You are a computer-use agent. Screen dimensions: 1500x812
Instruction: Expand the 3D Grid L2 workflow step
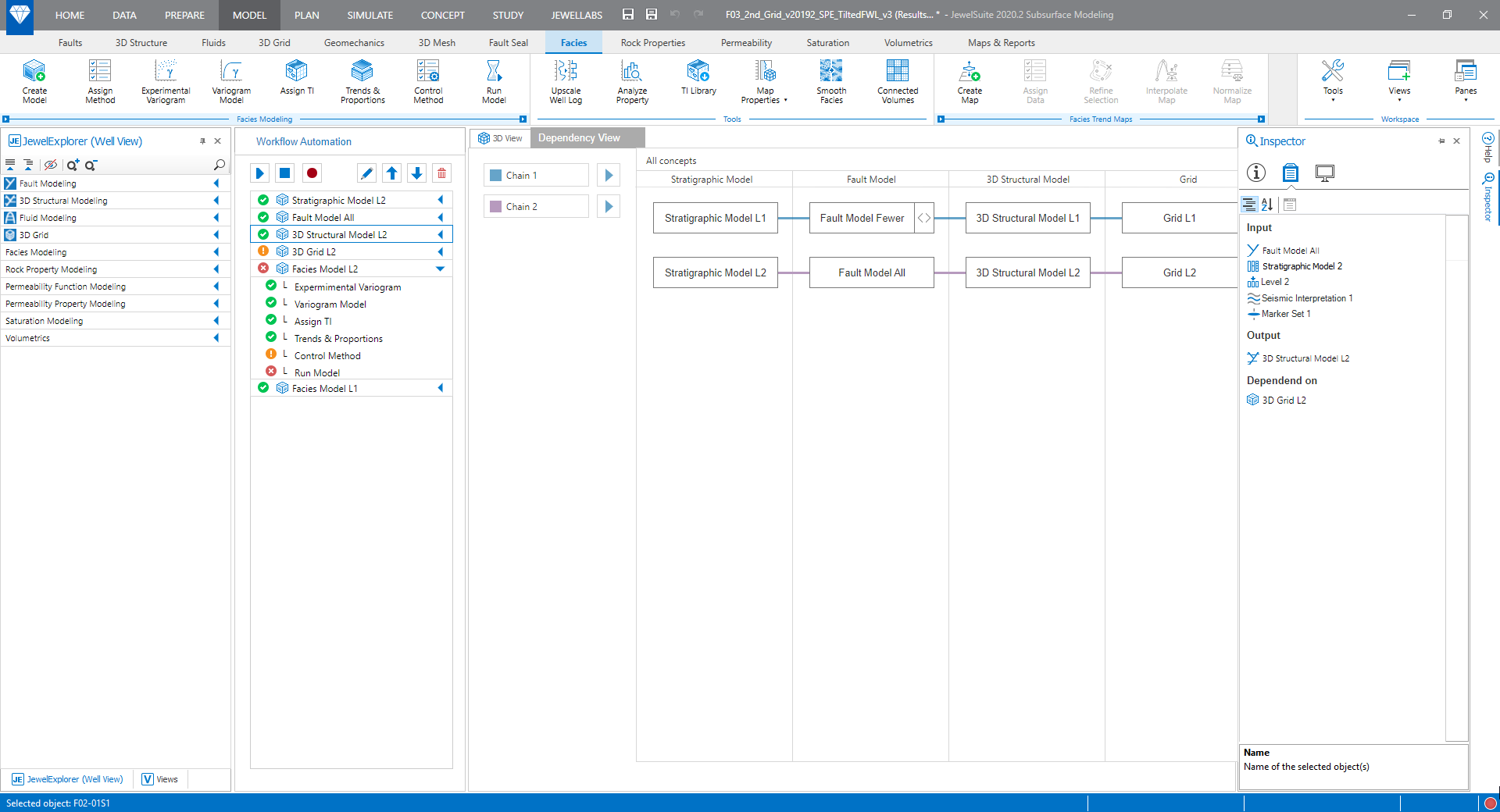pyautogui.click(x=441, y=251)
